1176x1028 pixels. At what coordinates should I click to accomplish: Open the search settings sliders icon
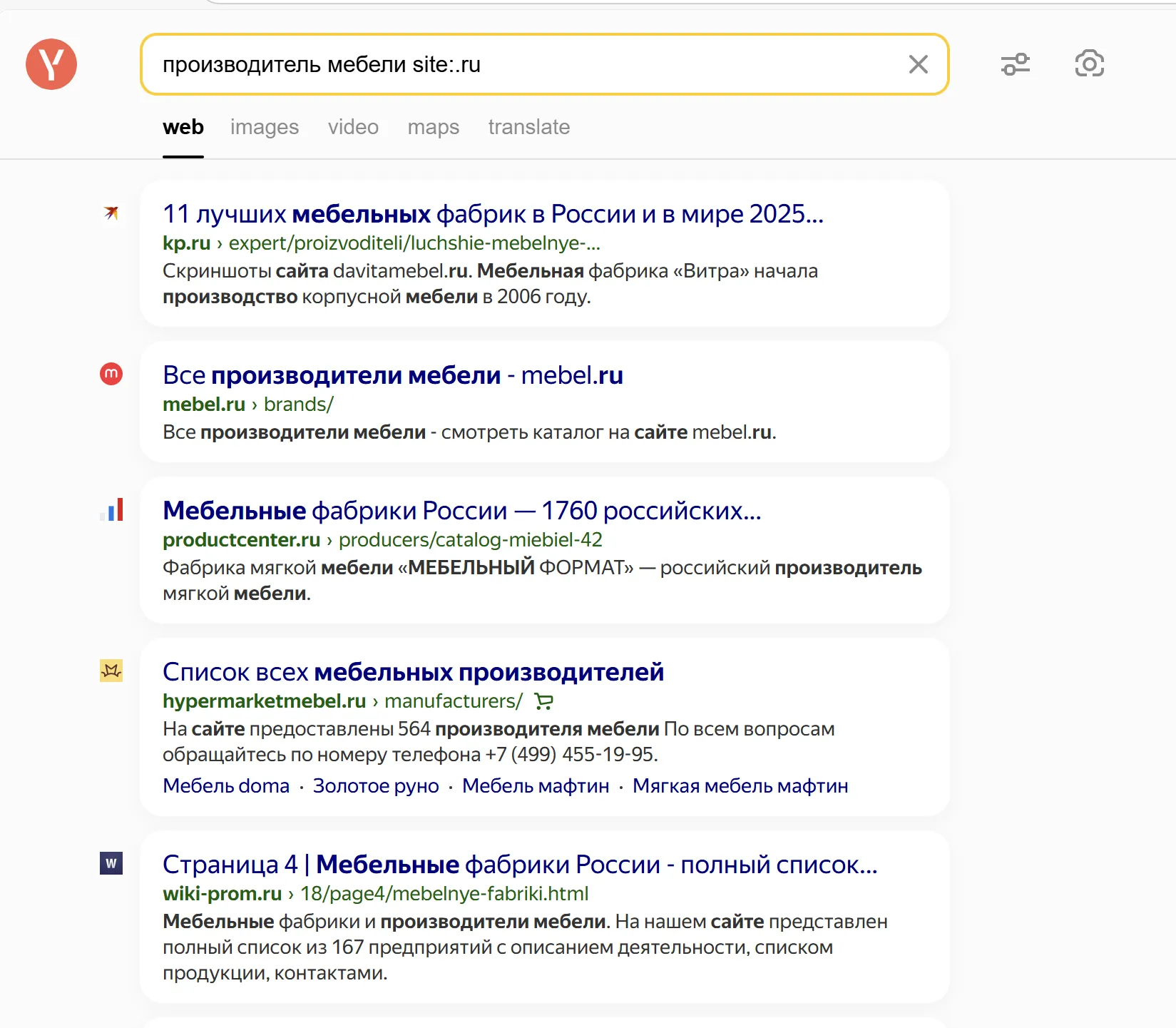[1016, 64]
